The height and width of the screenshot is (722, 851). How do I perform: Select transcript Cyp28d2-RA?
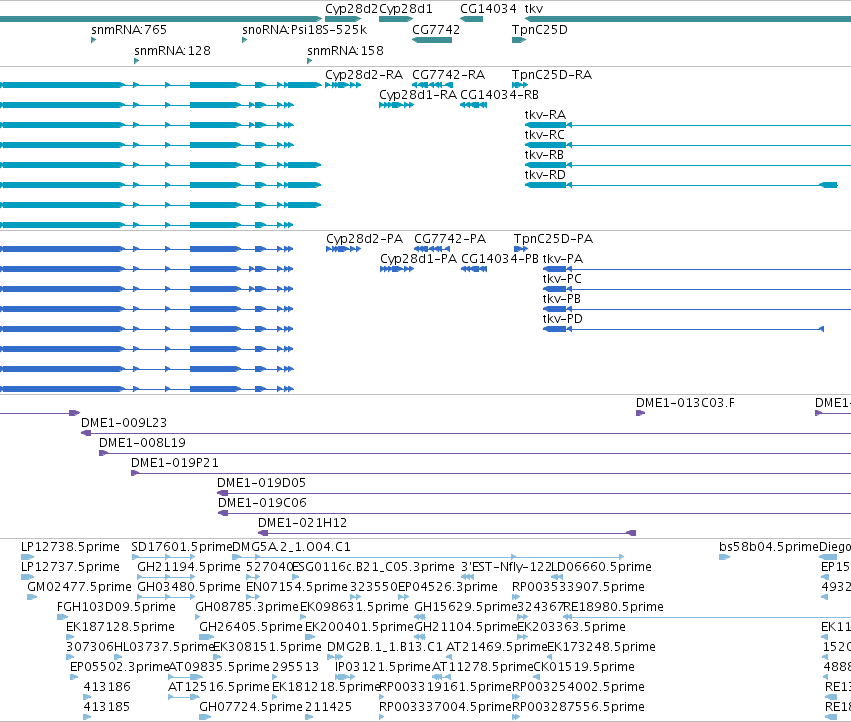[x=343, y=85]
